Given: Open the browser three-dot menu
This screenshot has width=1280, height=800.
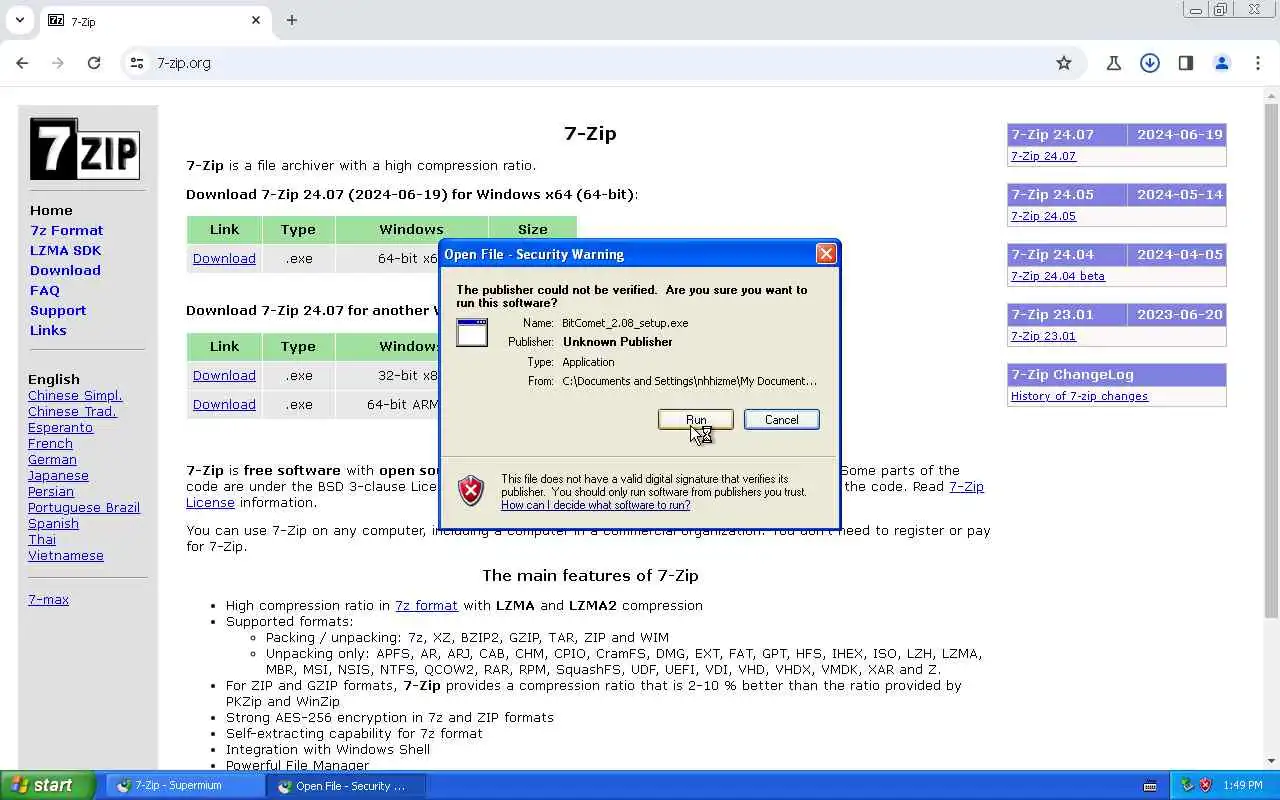Looking at the screenshot, I should coord(1258,63).
